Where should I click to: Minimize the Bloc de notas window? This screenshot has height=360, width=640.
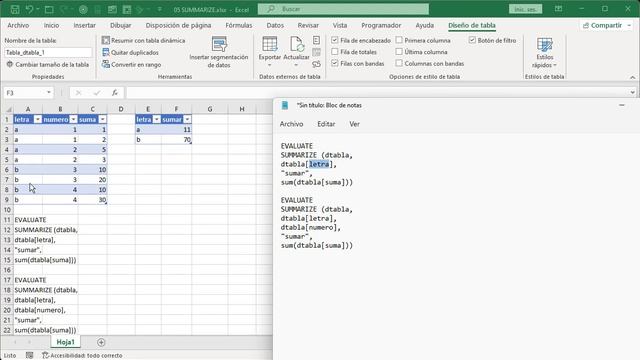tap(622, 105)
